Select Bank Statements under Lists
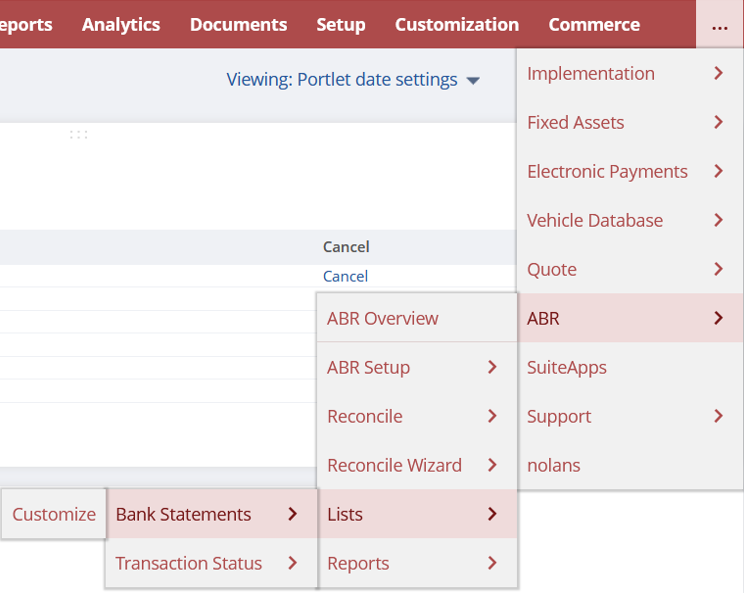The height and width of the screenshot is (593, 744). pos(209,515)
